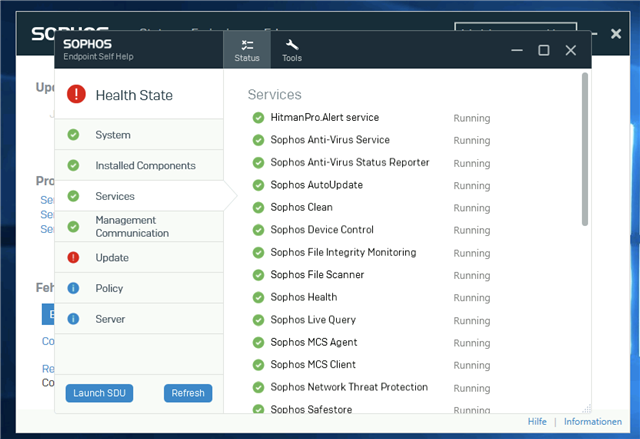Viewport: 640px width, 439px height.
Task: Open the Policy section
Action: click(x=139, y=288)
